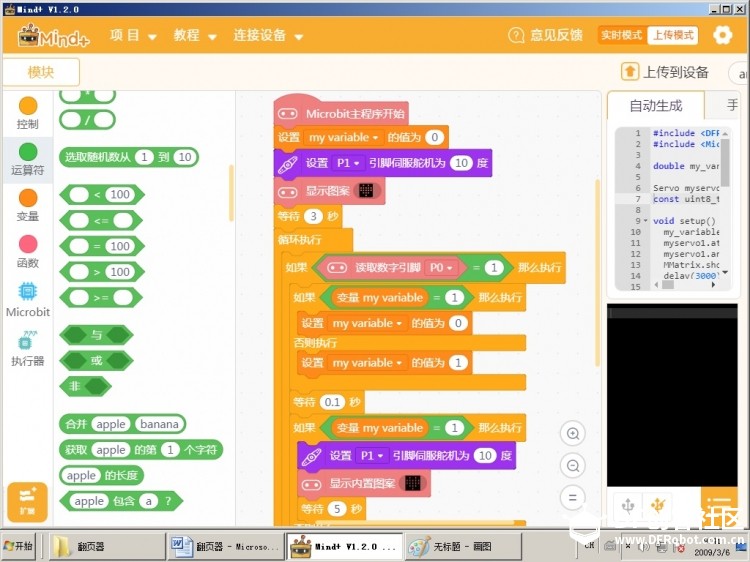Click the code panel horizontal scrollbar
750x562 pixels.
(x=667, y=285)
